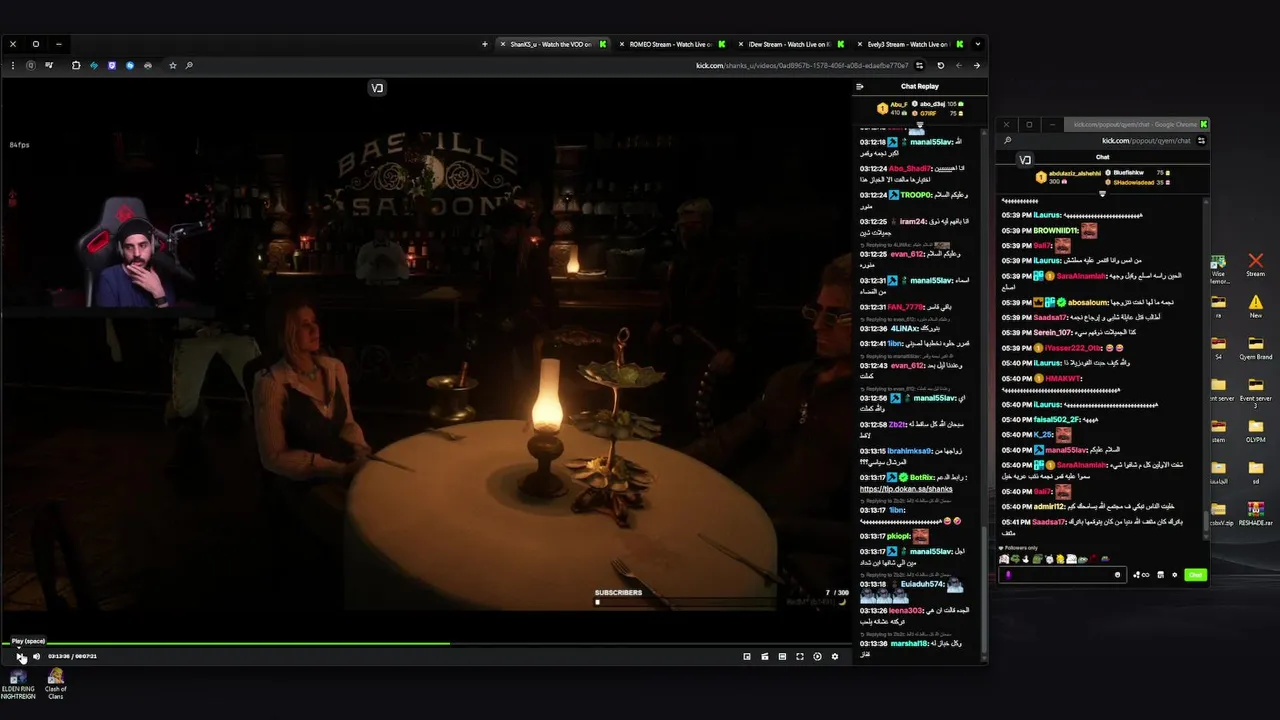This screenshot has height=720, width=1280.
Task: Click the gray car-shaped extension icon
Action: (x=148, y=65)
